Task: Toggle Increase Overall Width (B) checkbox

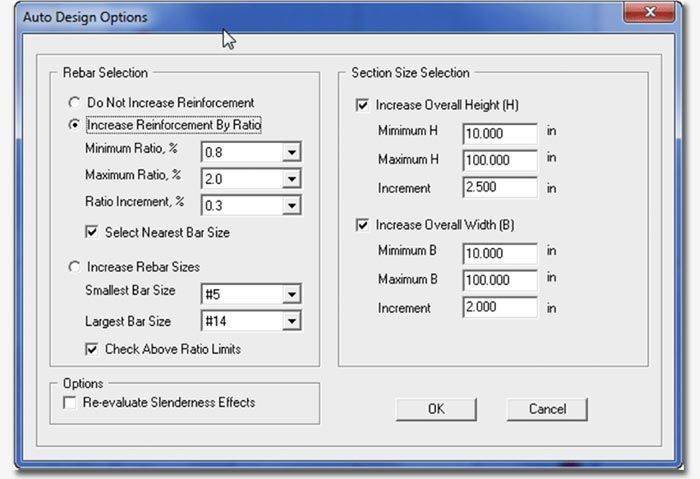Action: click(x=363, y=225)
